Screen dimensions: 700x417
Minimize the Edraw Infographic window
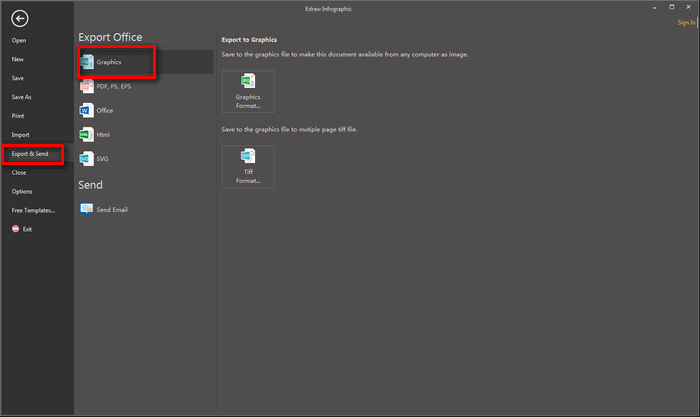pyautogui.click(x=654, y=8)
